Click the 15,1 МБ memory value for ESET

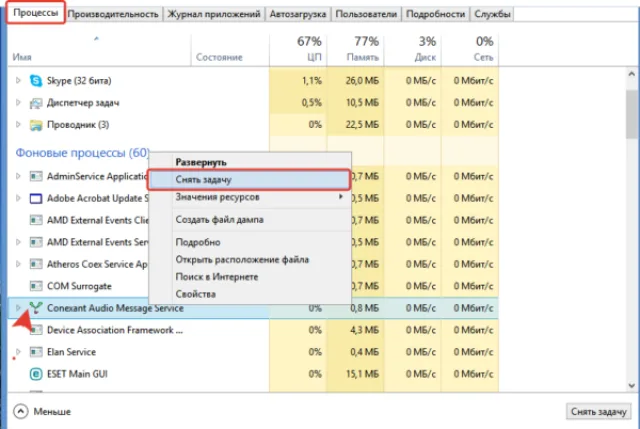[362, 374]
